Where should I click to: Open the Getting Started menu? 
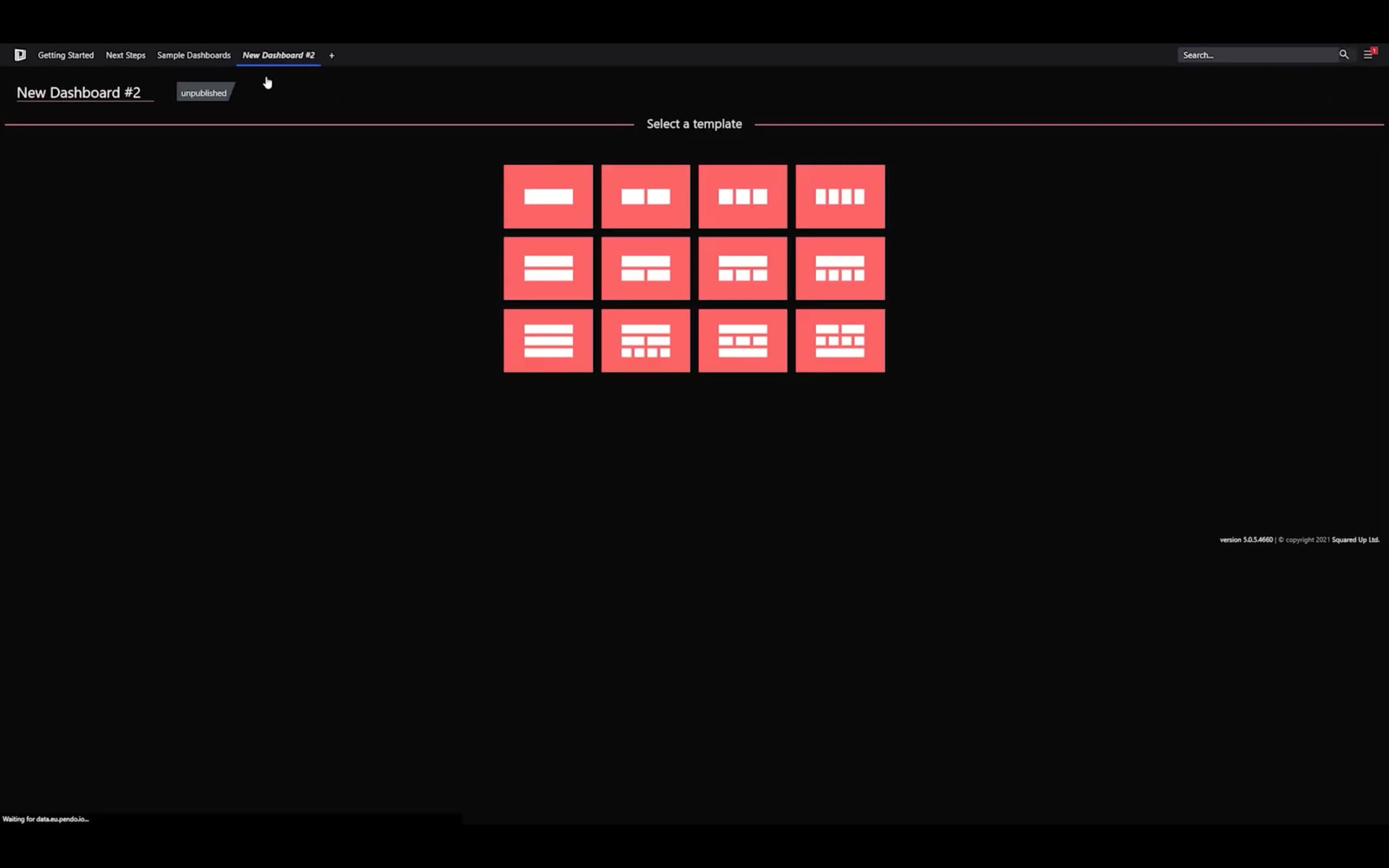click(x=66, y=55)
